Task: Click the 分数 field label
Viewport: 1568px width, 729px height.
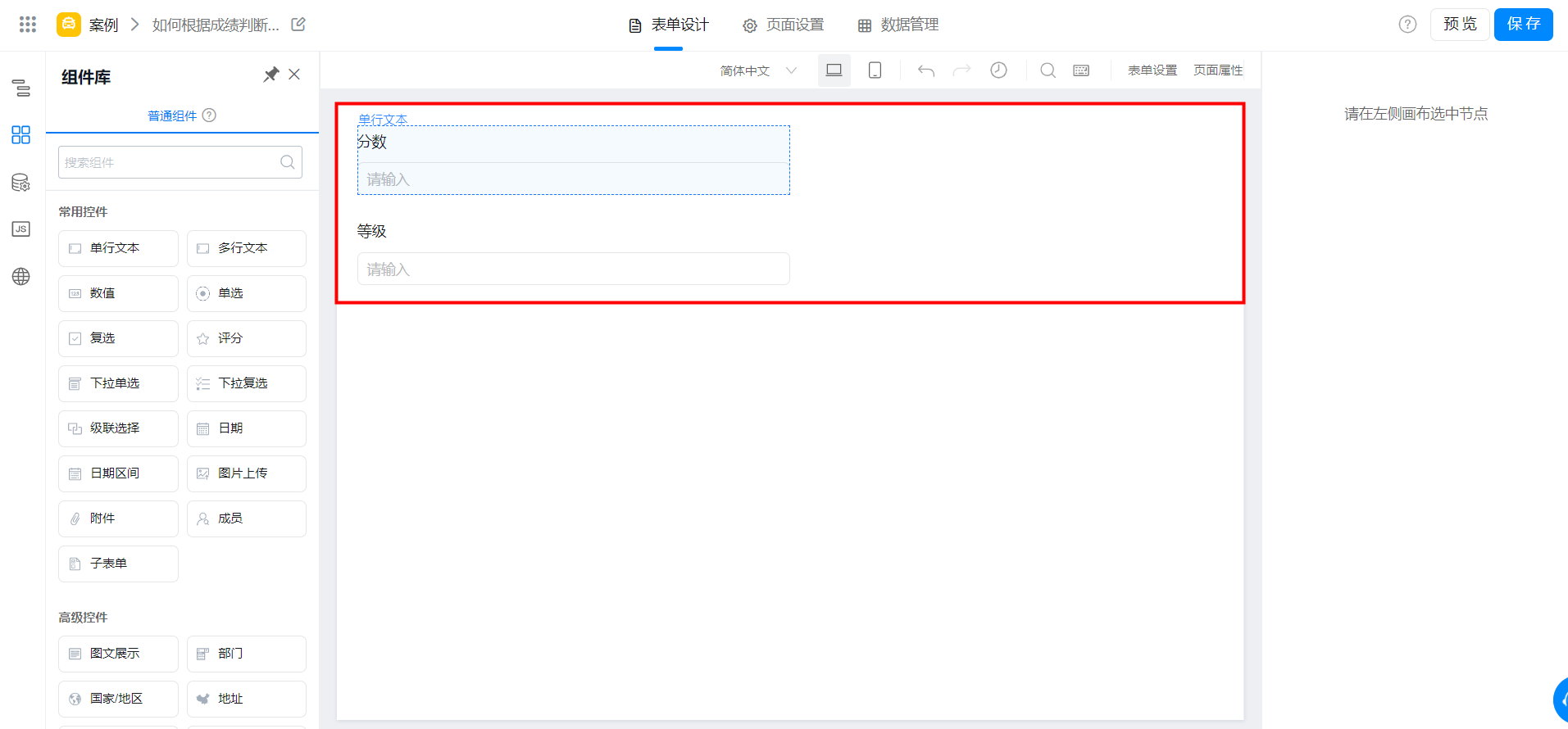Action: click(371, 142)
